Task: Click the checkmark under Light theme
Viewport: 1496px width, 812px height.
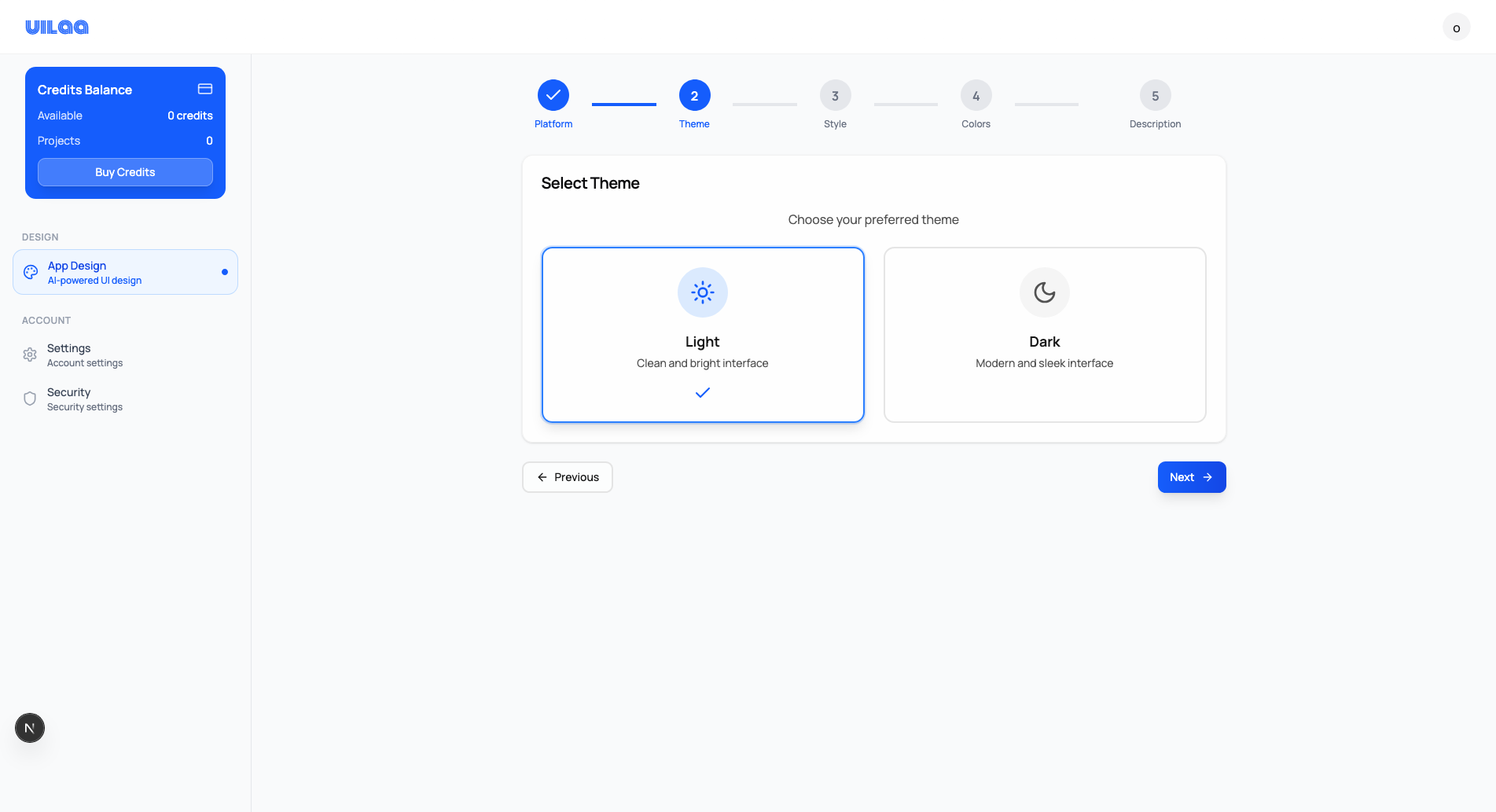Action: tap(702, 392)
